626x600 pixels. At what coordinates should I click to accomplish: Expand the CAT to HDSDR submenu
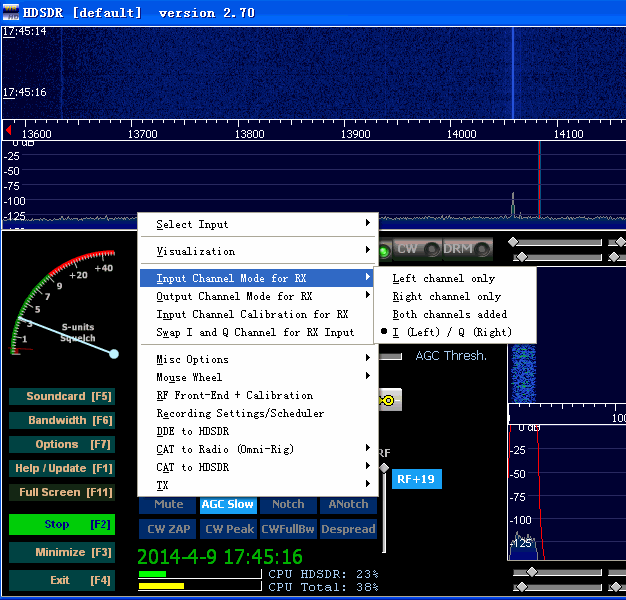pyautogui.click(x=258, y=467)
